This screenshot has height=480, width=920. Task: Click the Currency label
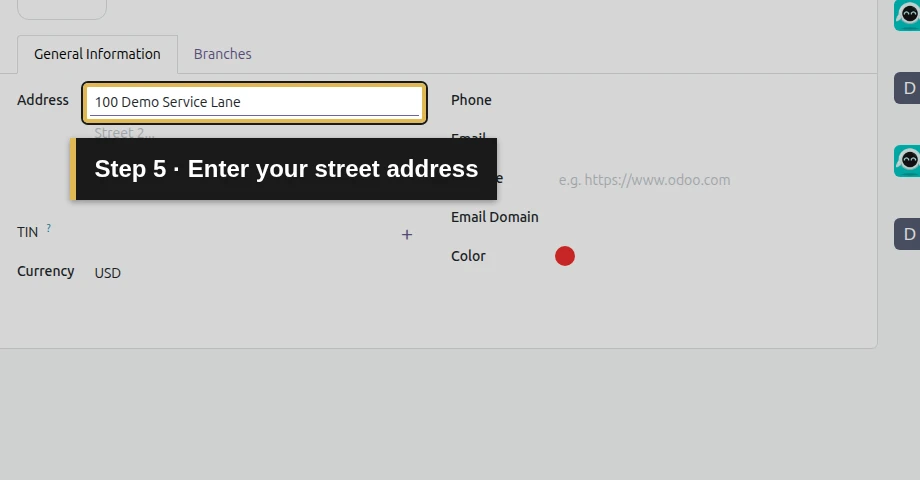coord(46,271)
